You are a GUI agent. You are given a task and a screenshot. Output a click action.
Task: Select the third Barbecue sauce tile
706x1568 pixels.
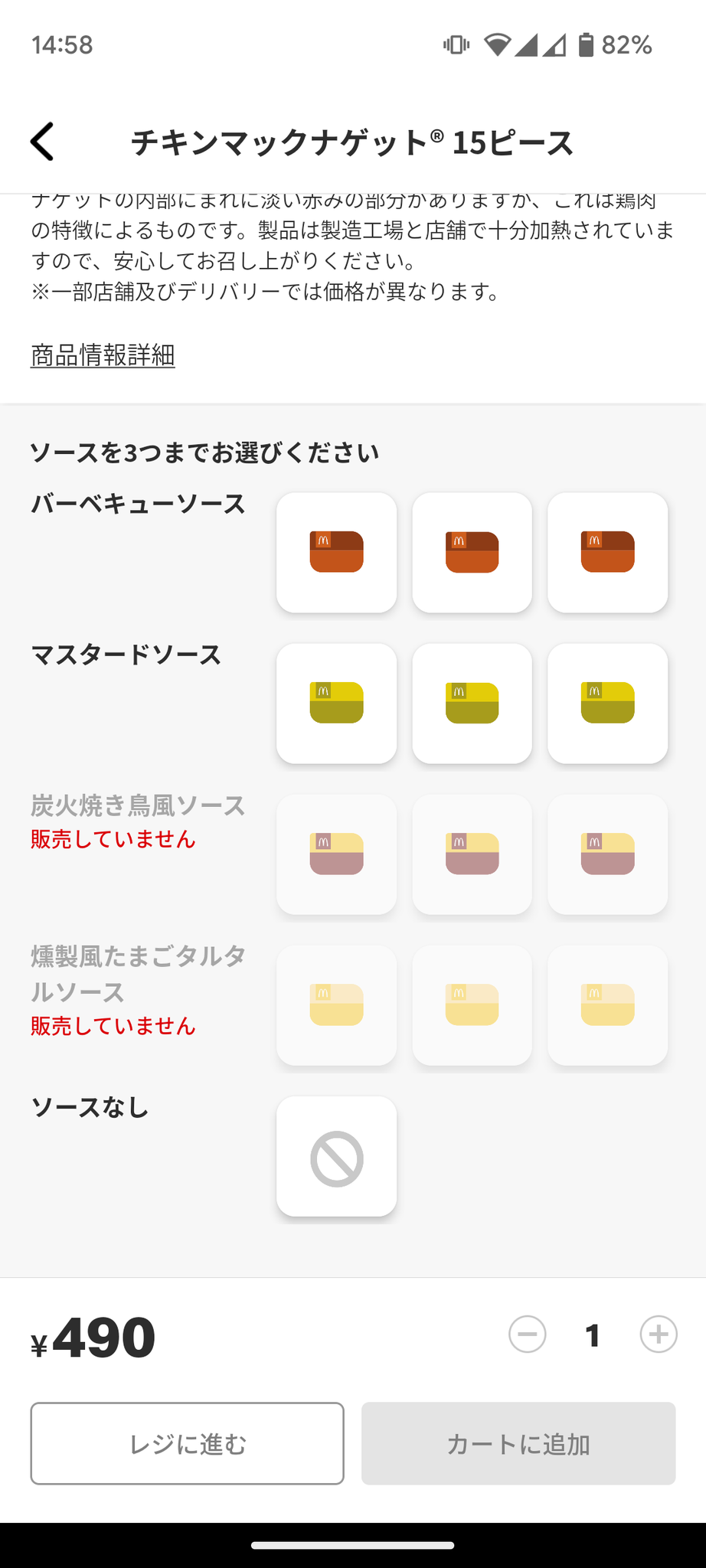607,552
